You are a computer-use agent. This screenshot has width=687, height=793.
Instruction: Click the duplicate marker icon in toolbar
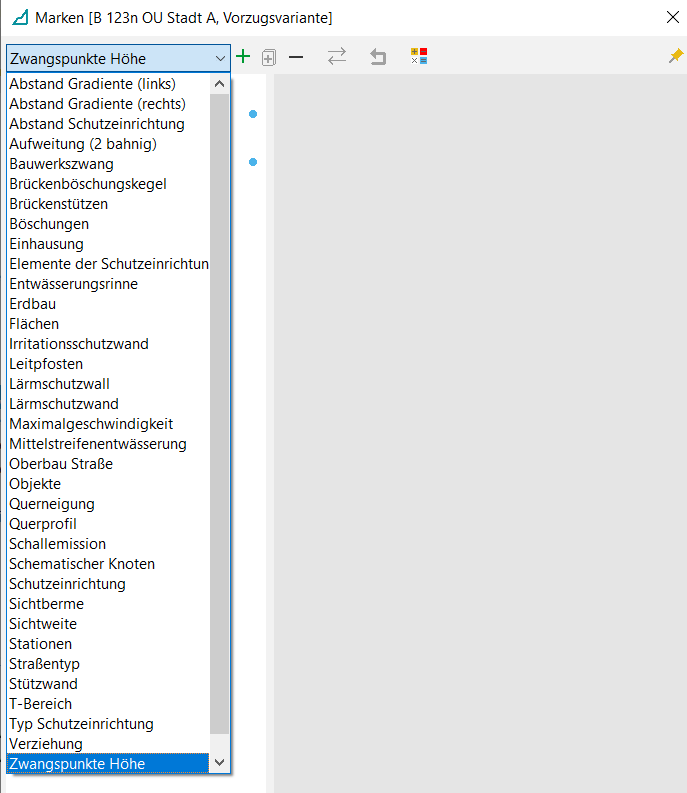pos(268,58)
